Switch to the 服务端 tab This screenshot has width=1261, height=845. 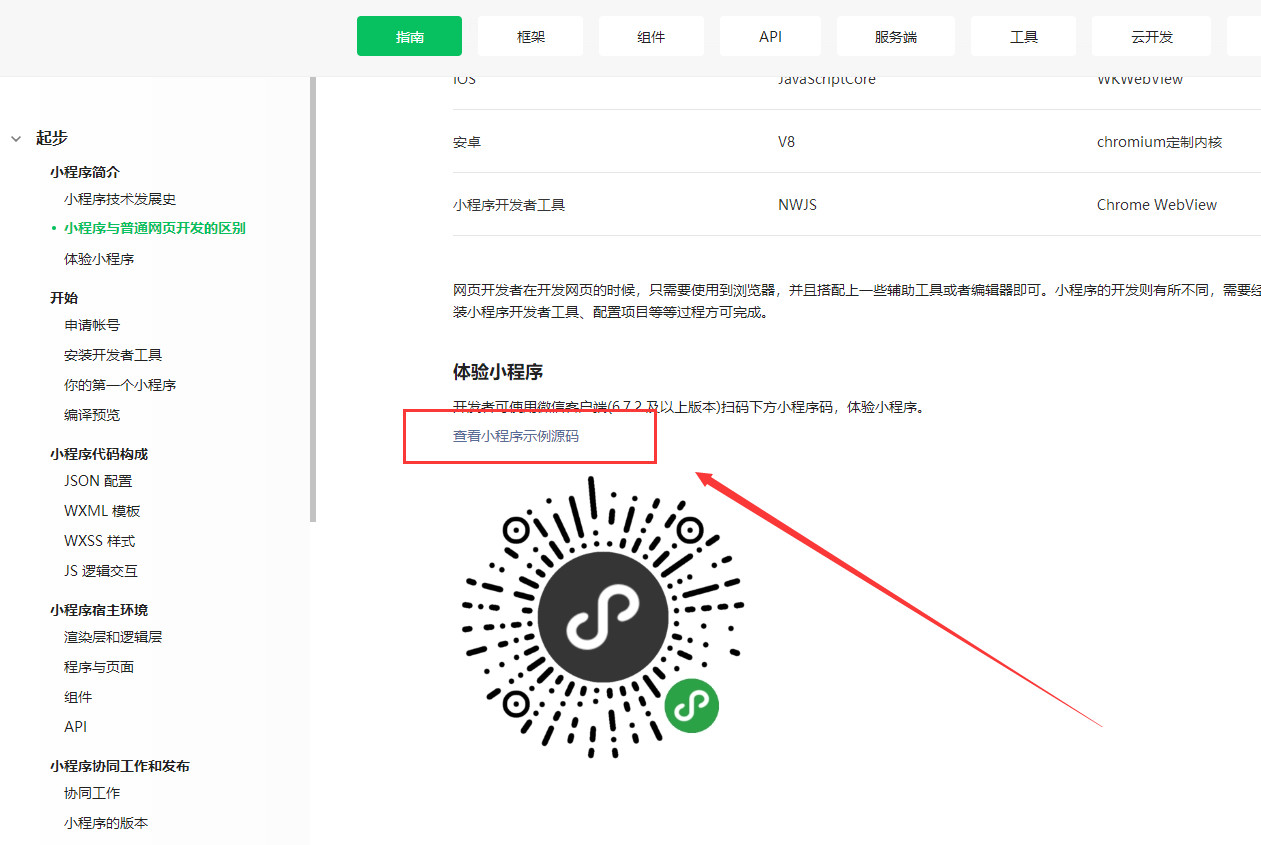click(896, 36)
